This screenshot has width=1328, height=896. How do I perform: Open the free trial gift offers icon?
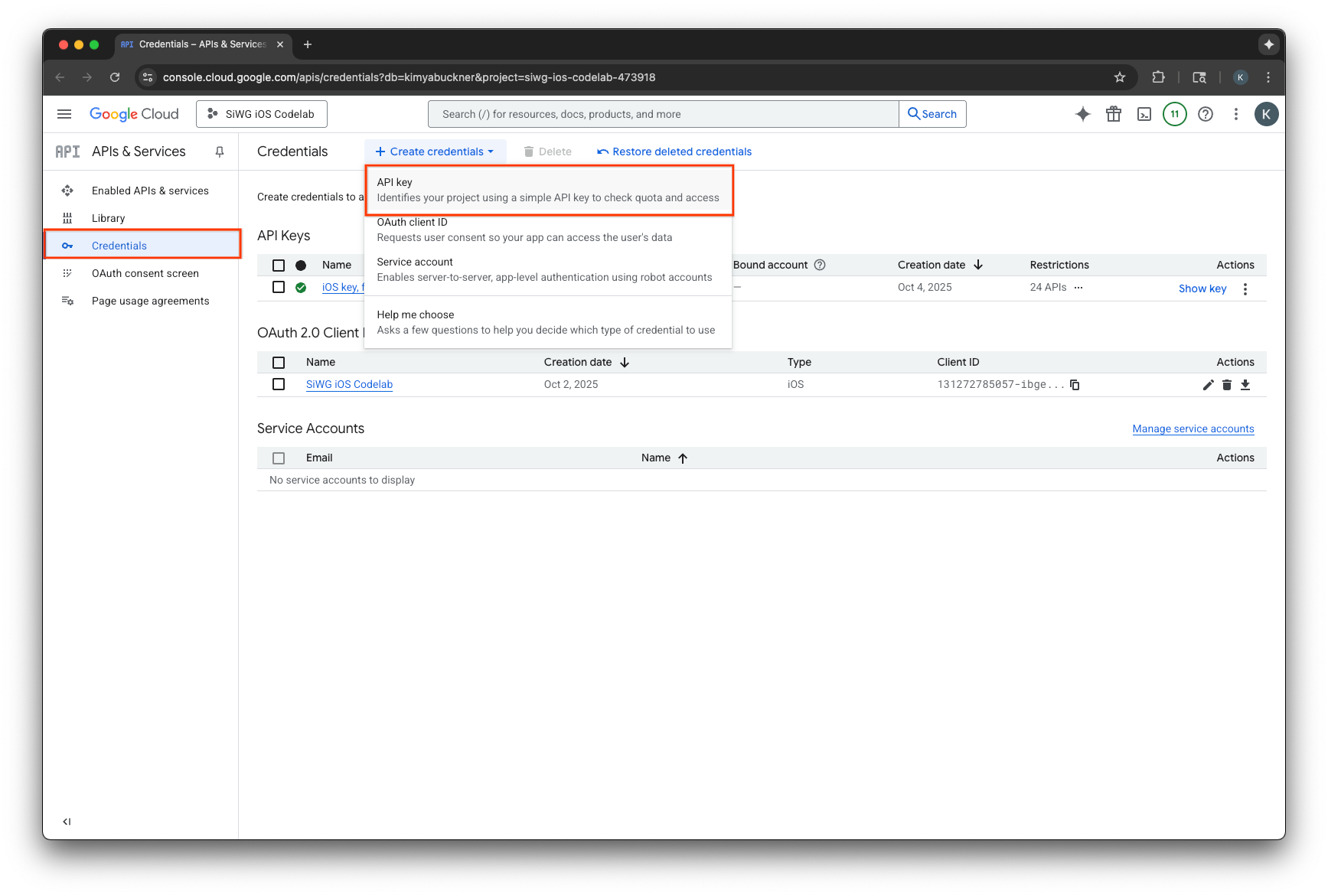(x=1114, y=113)
